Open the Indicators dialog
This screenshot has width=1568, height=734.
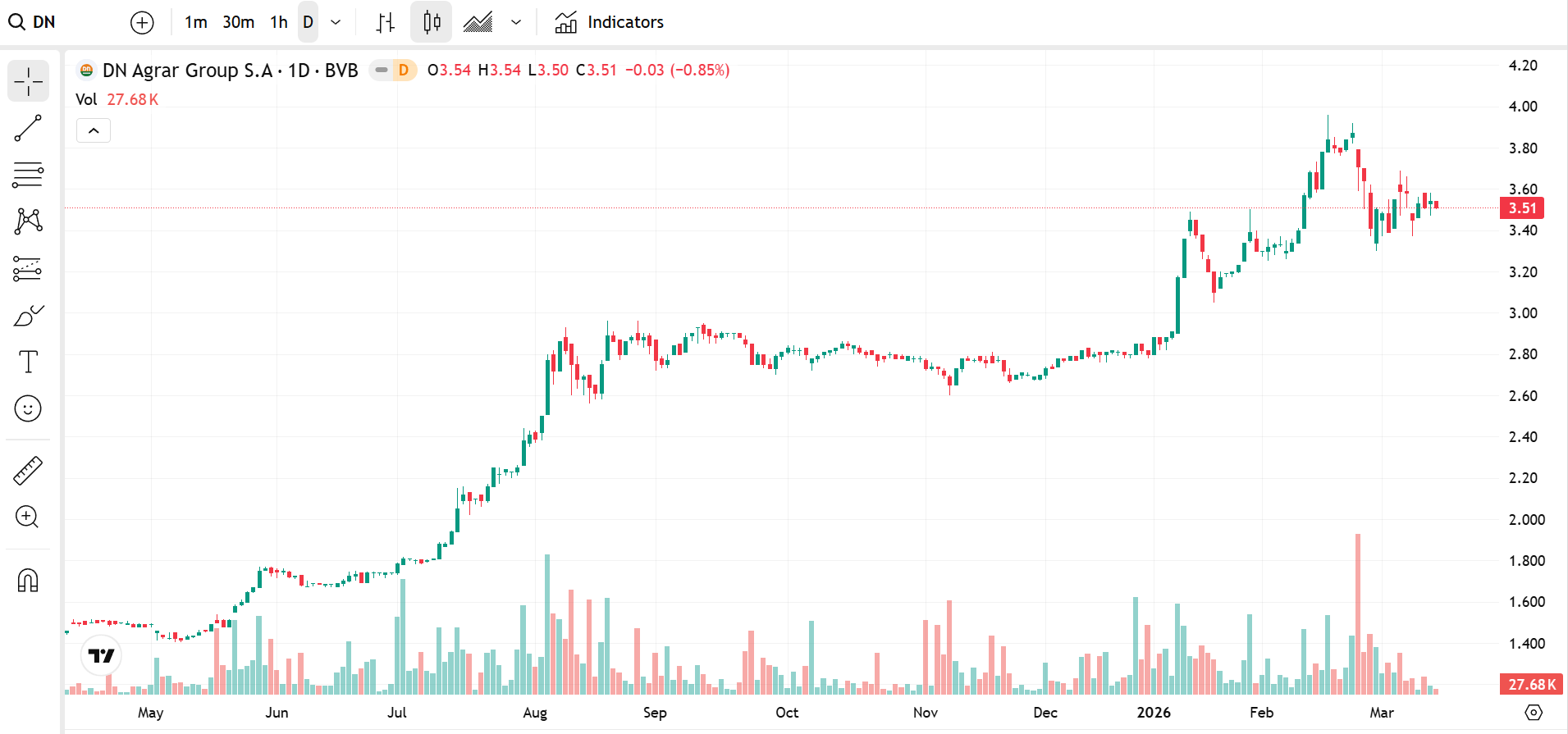(610, 22)
